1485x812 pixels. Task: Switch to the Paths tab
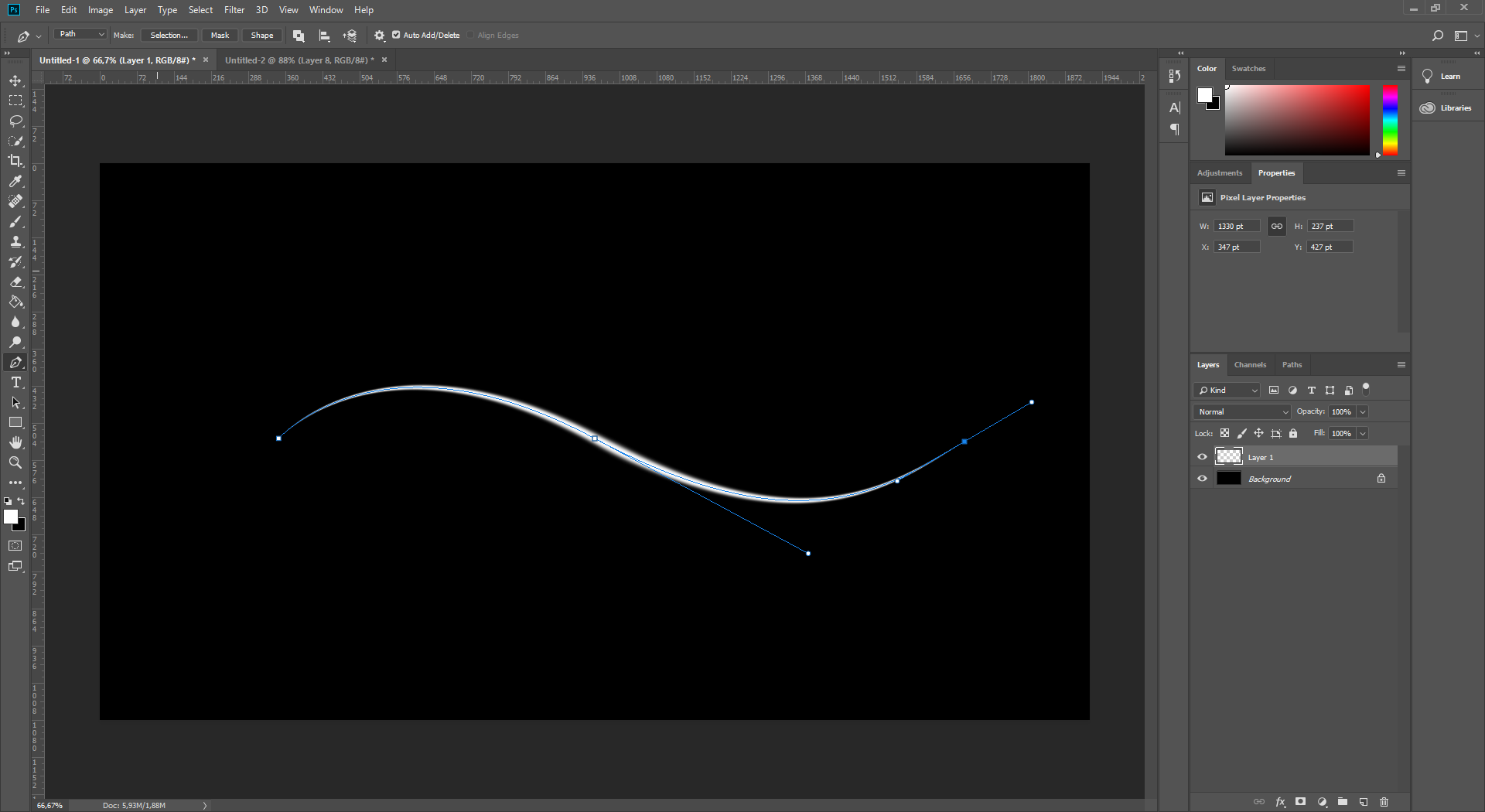pos(1292,365)
